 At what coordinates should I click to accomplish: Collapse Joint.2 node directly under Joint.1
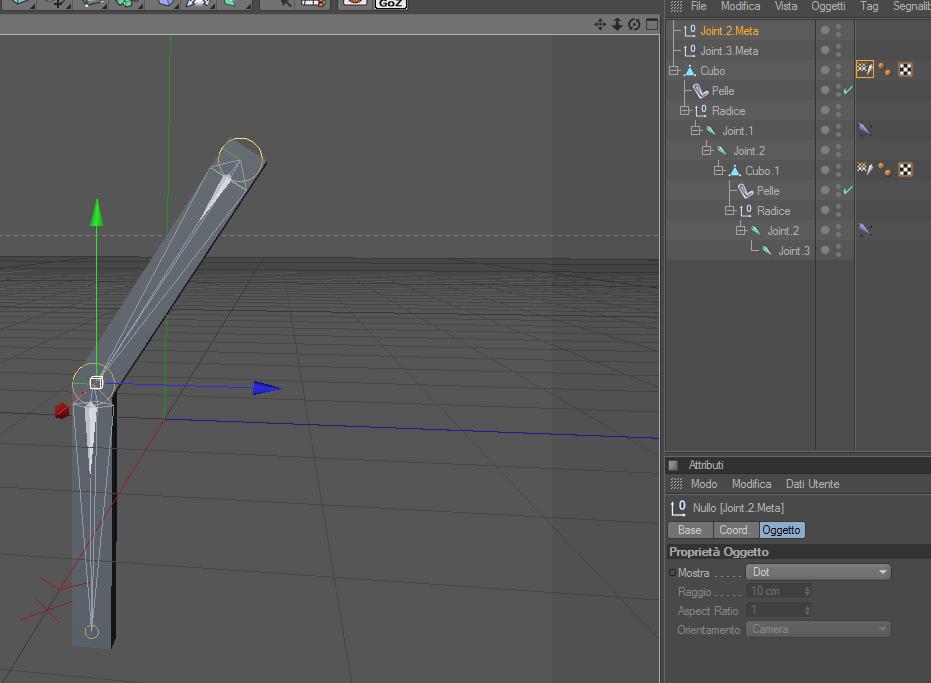707,150
